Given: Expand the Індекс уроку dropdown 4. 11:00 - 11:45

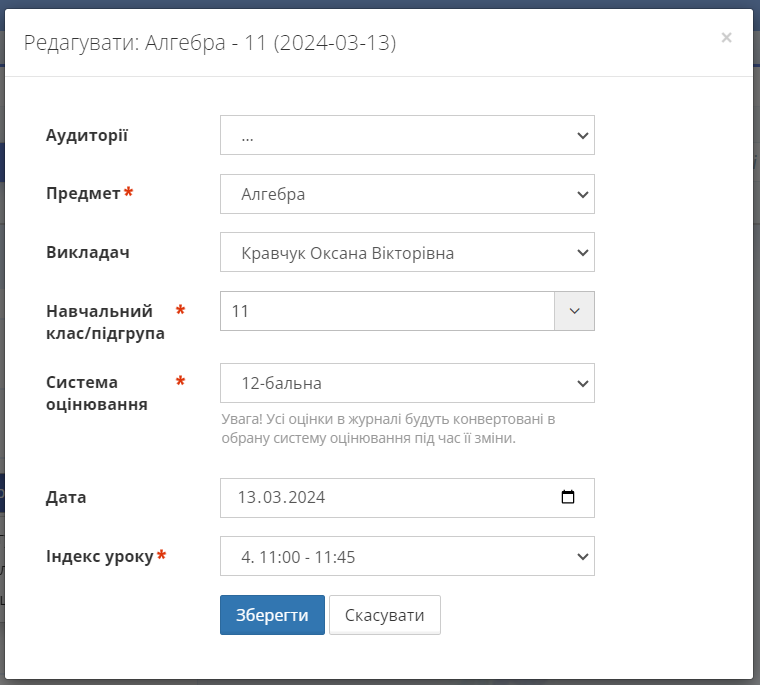Looking at the screenshot, I should (x=407, y=557).
